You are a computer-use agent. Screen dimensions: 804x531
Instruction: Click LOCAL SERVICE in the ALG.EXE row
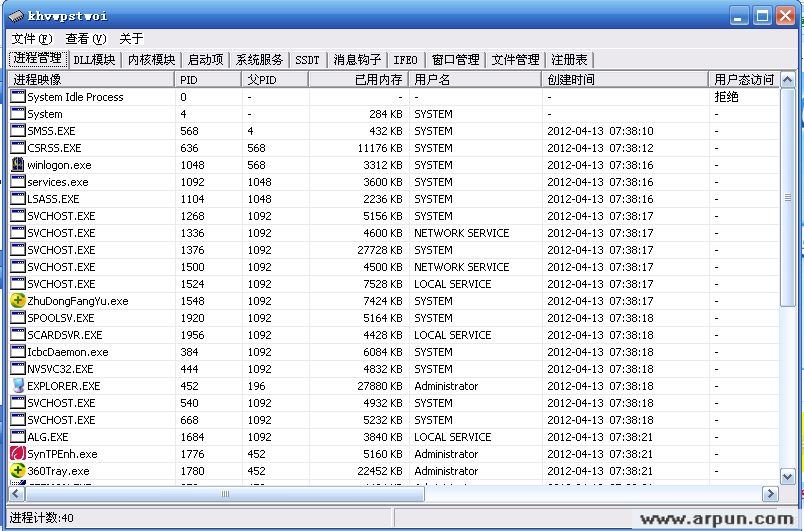(x=453, y=437)
